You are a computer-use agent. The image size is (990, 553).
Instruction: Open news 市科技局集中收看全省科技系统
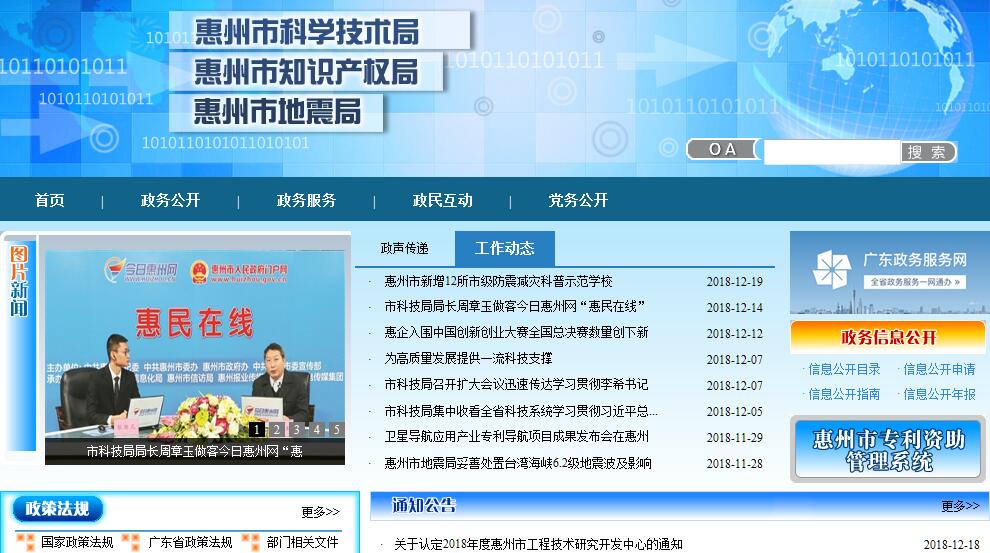(x=521, y=412)
